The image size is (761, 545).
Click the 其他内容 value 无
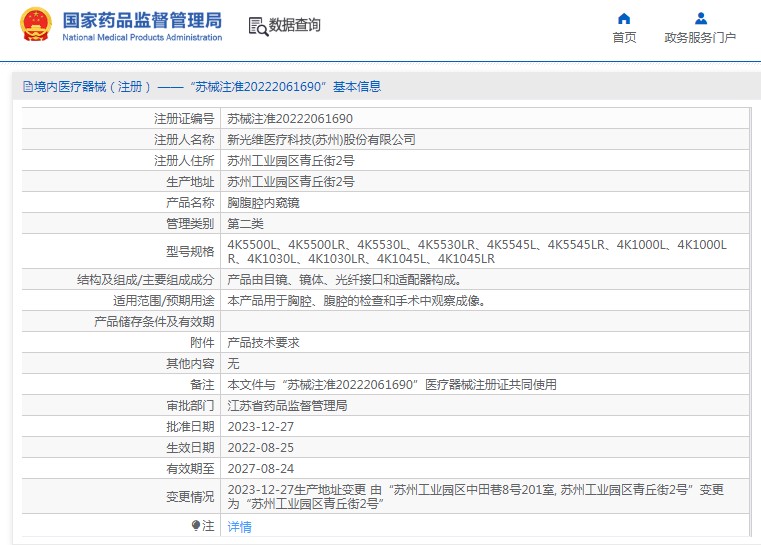[x=233, y=364]
